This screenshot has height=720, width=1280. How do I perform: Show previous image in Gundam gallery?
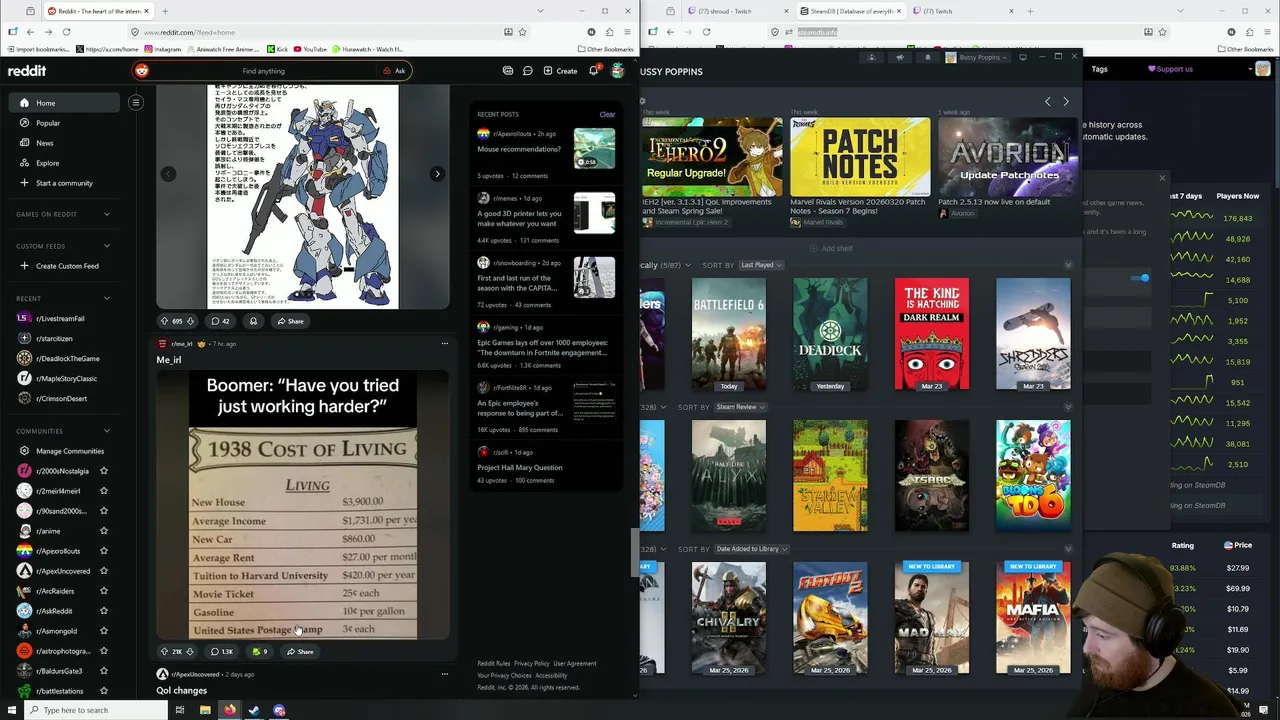168,174
